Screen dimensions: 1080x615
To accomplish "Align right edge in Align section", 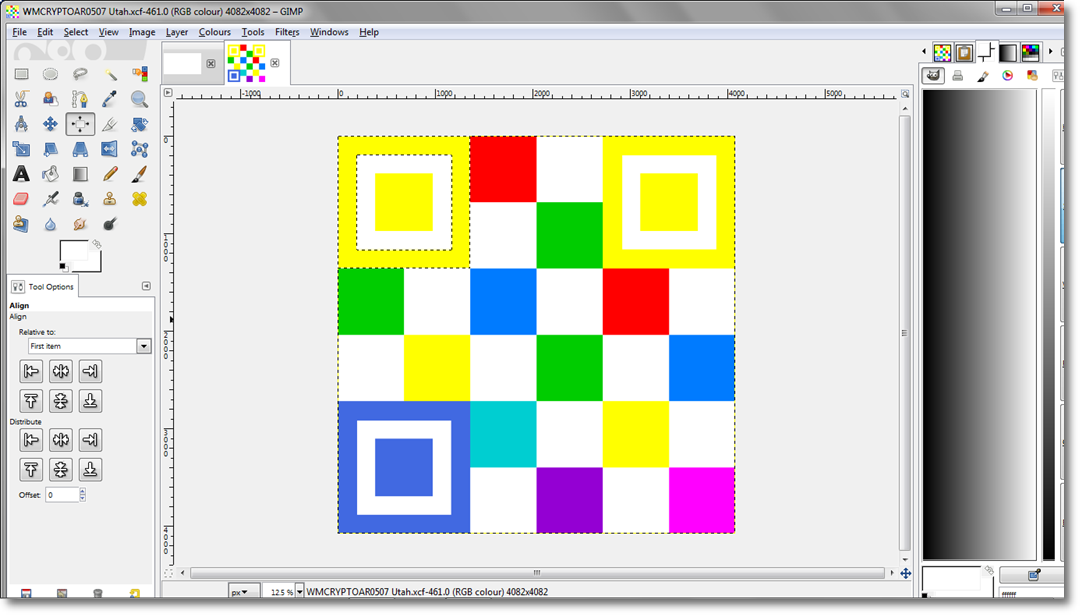I will pyautogui.click(x=90, y=371).
